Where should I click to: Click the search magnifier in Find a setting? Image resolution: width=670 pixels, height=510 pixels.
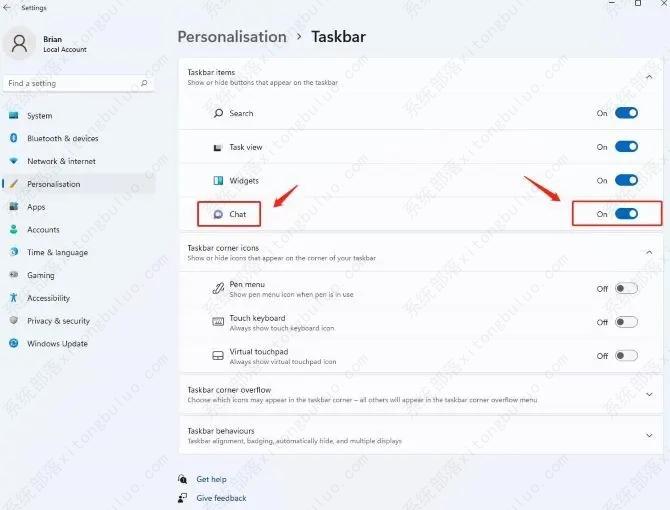[144, 83]
